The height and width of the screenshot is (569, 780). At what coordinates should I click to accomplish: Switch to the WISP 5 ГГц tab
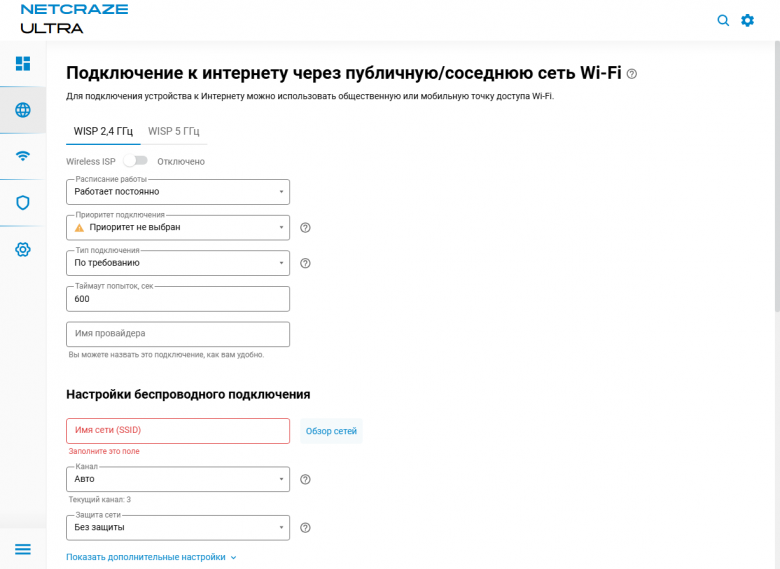click(174, 131)
